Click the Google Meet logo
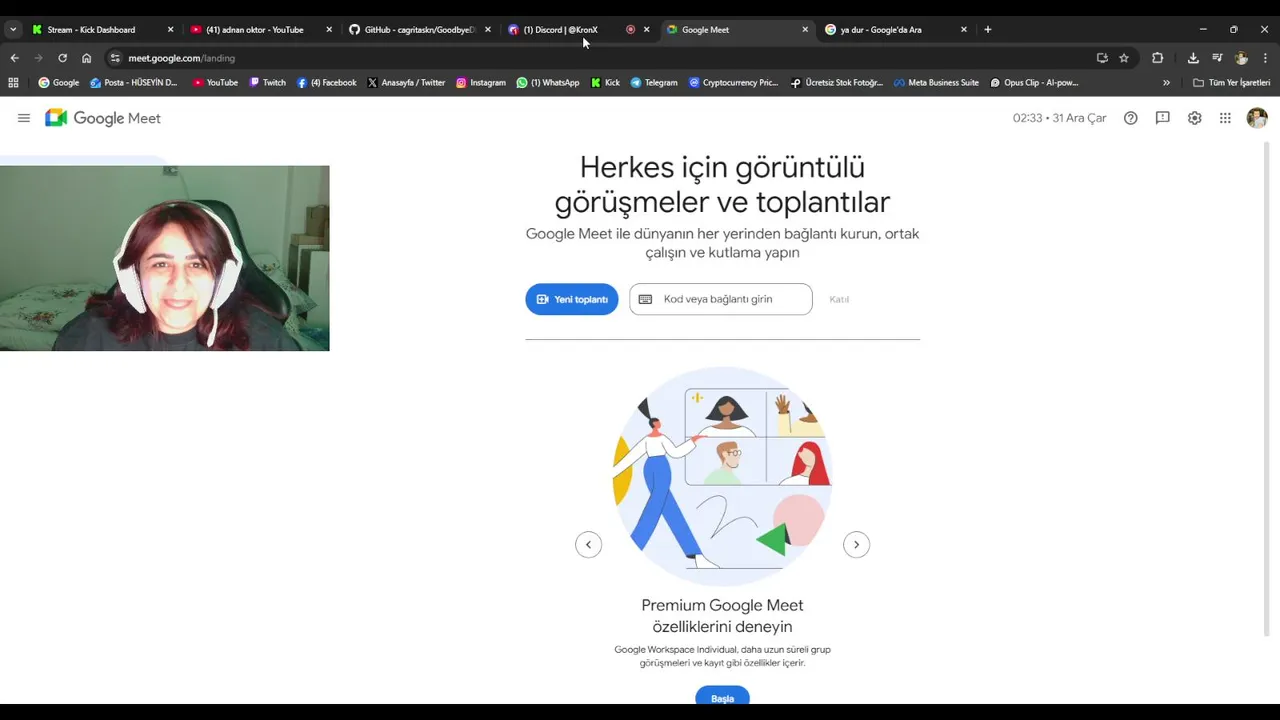The height and width of the screenshot is (720, 1280). tap(103, 118)
